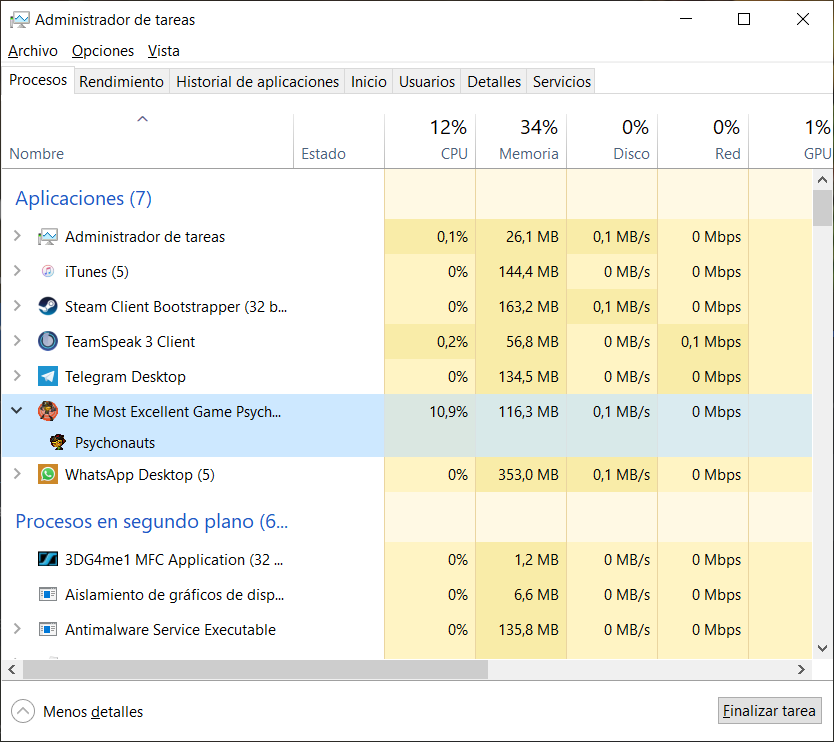The width and height of the screenshot is (834, 742).
Task: Switch to the Servicios tab
Action: (560, 81)
